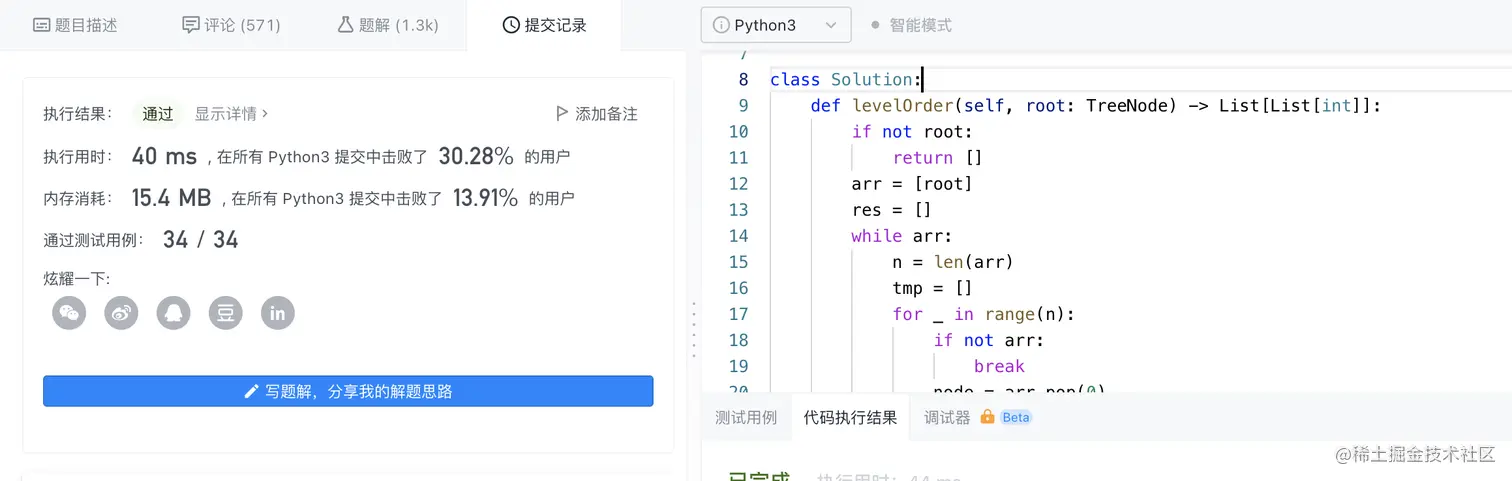1512x481 pixels.
Task: Click line number 17 in the gutter
Action: click(738, 314)
